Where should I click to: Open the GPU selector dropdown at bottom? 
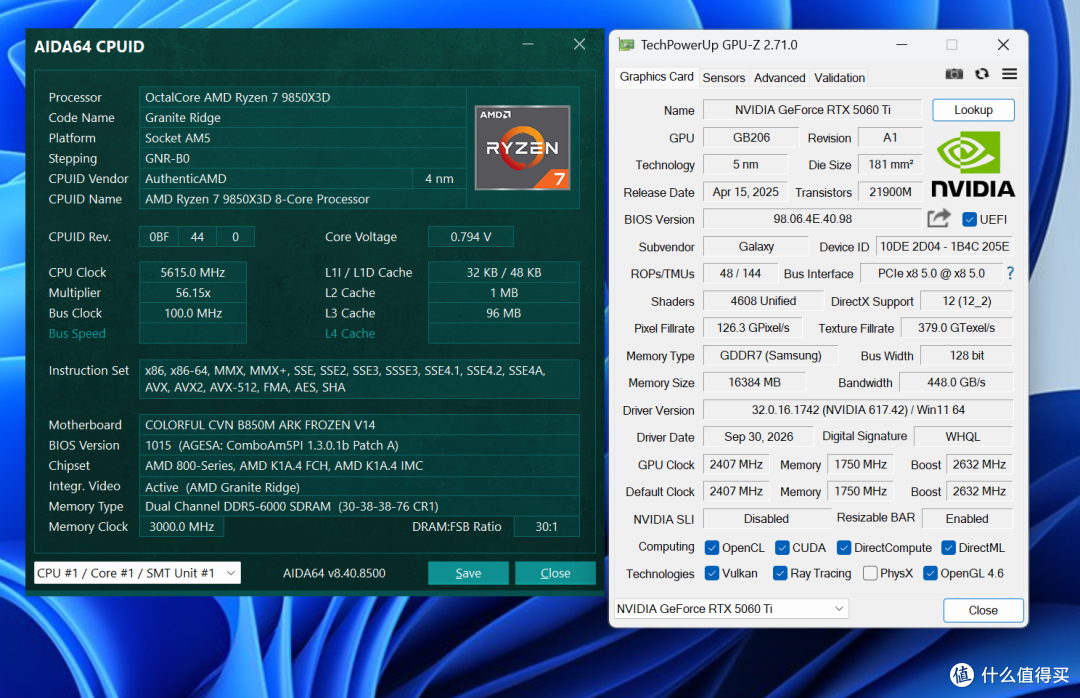(731, 608)
